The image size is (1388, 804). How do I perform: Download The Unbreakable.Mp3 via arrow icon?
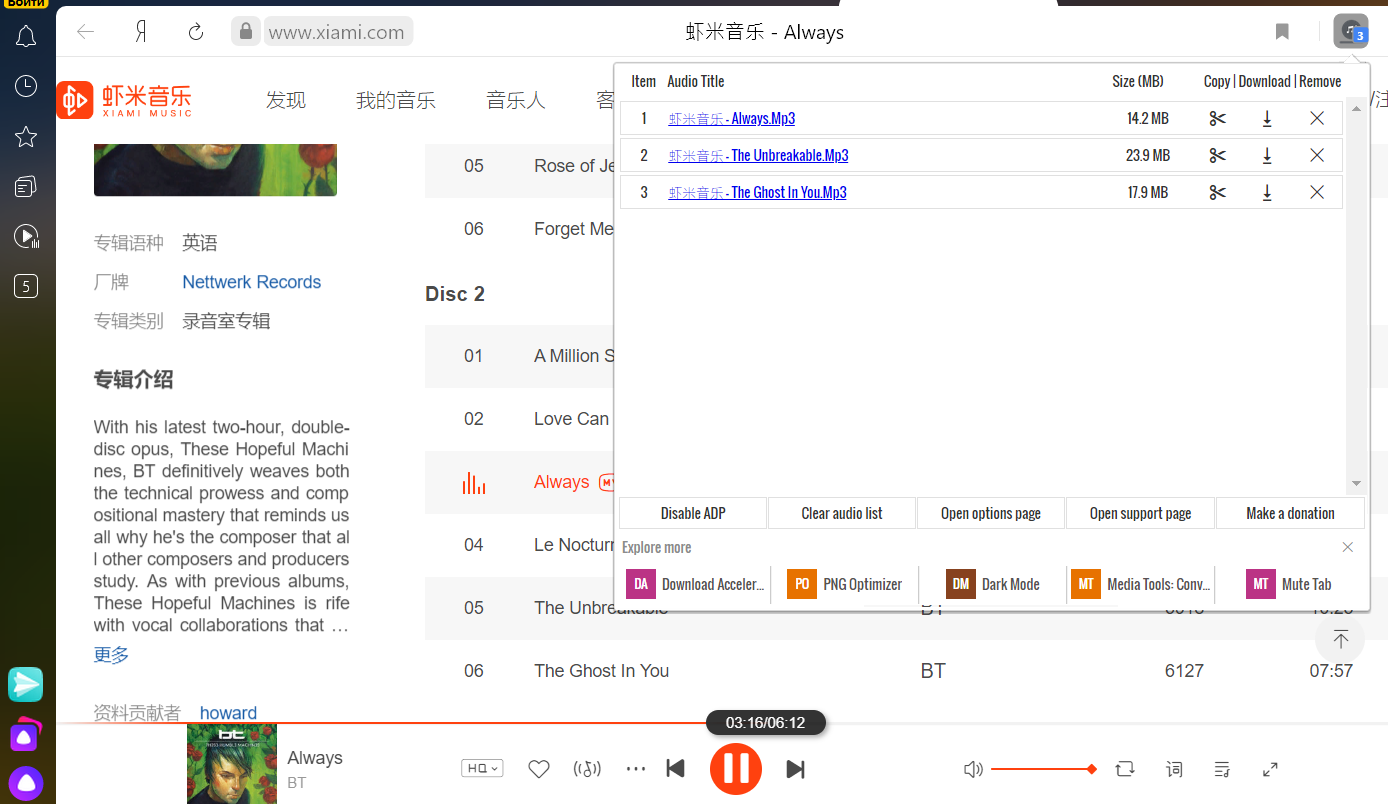[x=1267, y=155]
